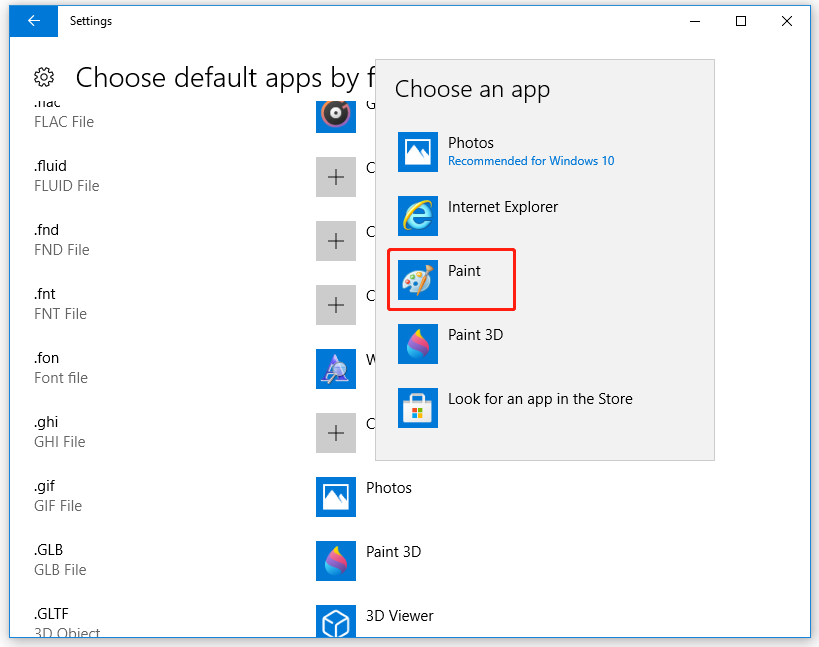Click GIF File description text

click(x=58, y=506)
